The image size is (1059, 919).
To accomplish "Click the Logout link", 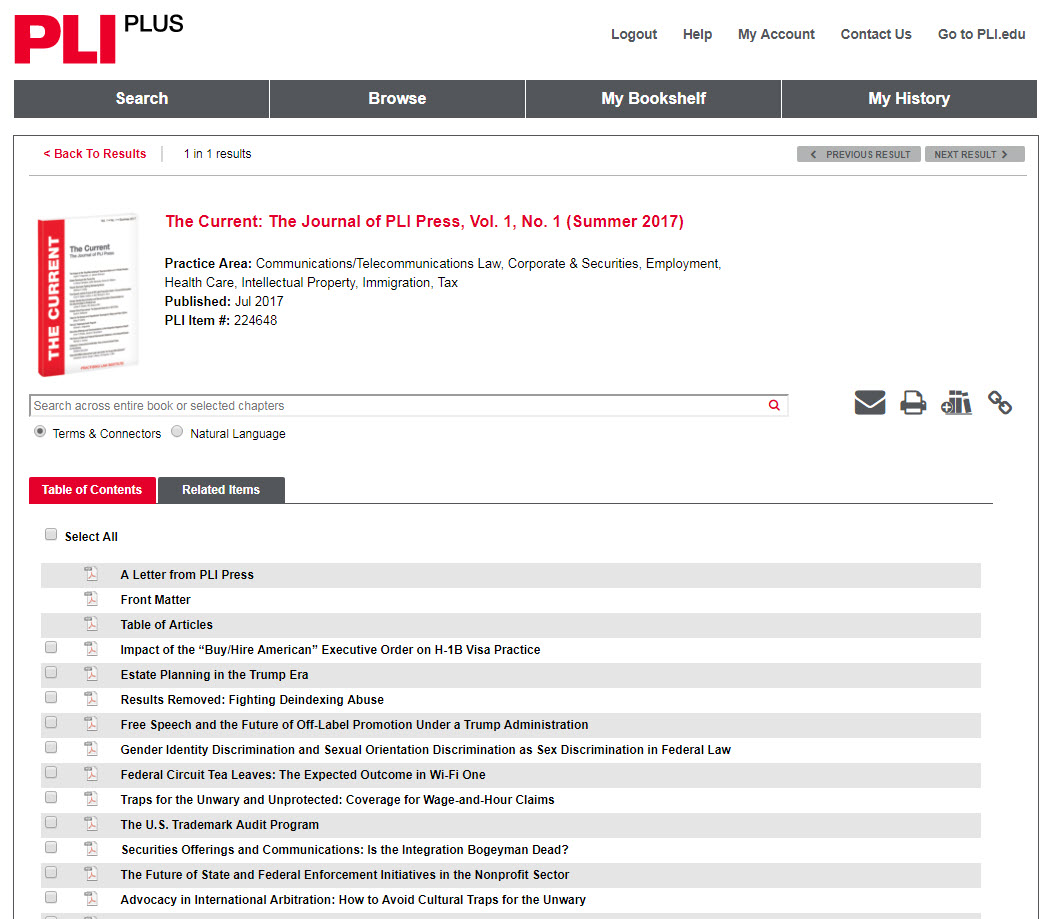I will tap(634, 34).
